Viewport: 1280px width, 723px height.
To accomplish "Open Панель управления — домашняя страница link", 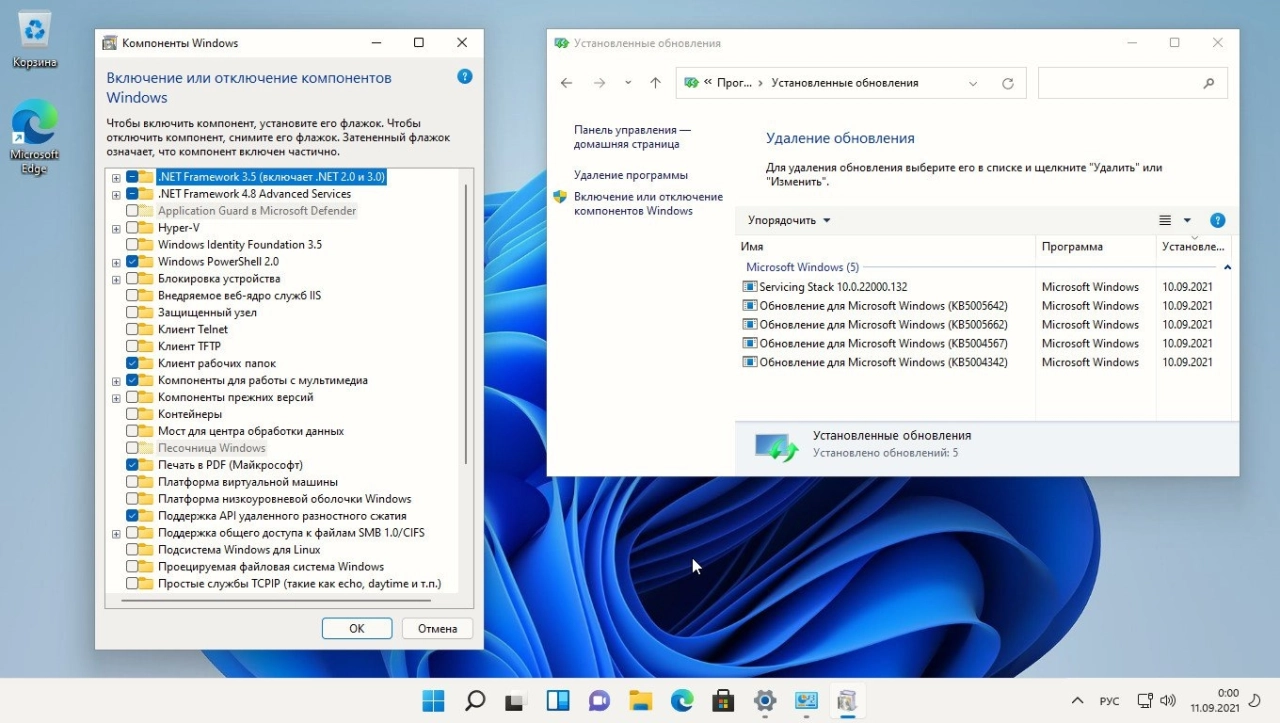I will pos(632,137).
